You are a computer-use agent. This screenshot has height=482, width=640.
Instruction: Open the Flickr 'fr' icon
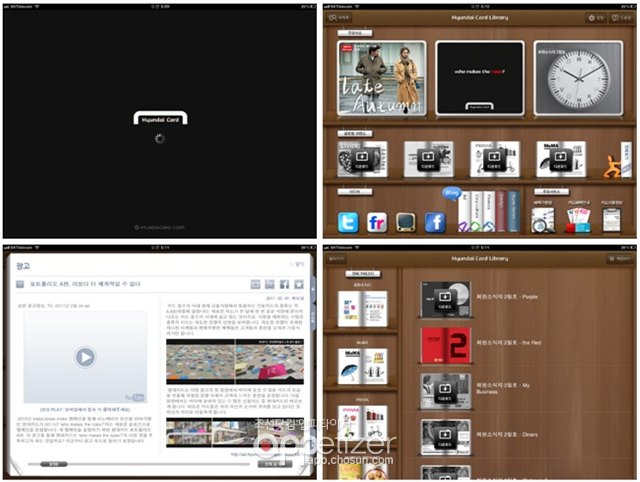point(377,222)
